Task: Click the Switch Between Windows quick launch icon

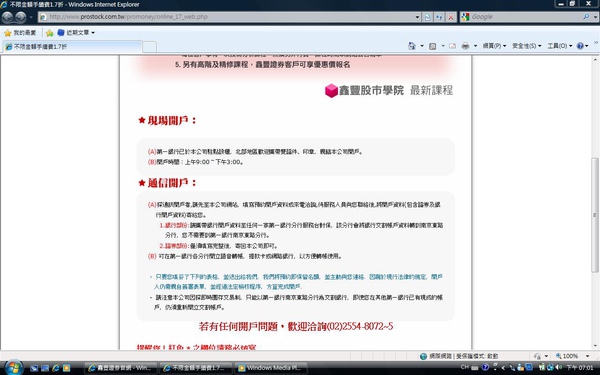Action: click(45, 368)
